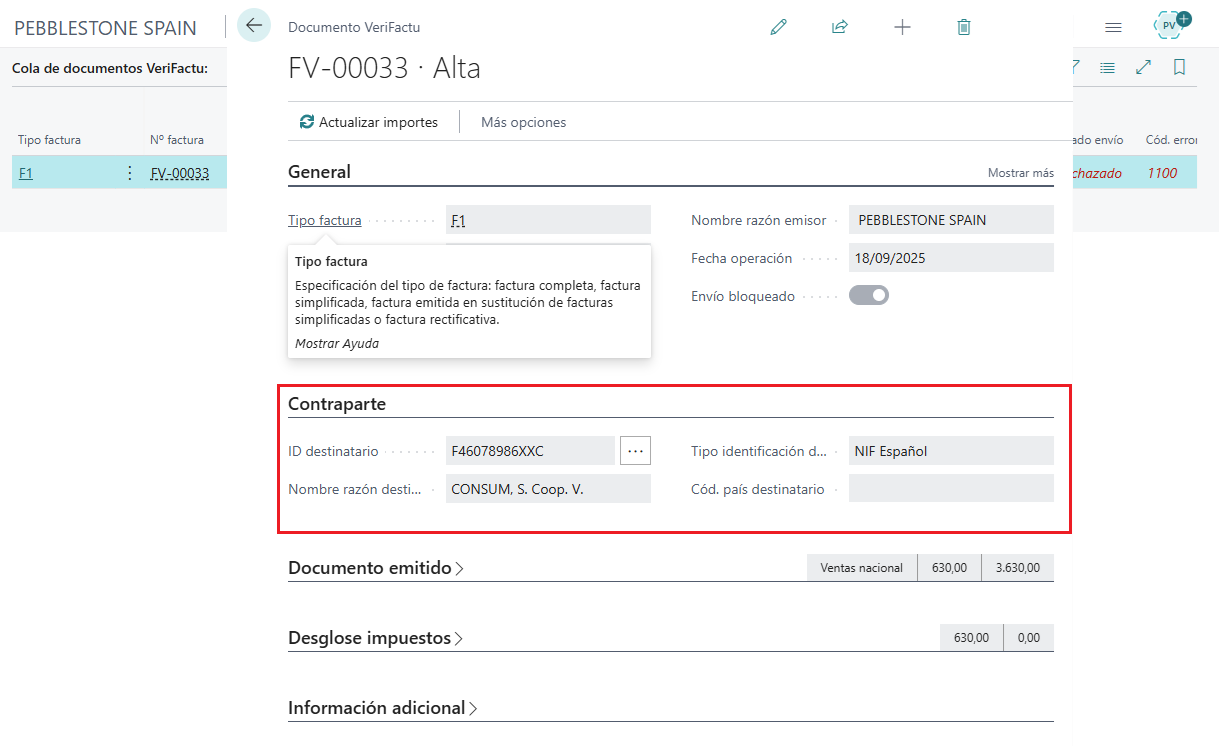Image resolution: width=1219 pixels, height=747 pixels.
Task: Open the share icon menu
Action: tap(840, 28)
